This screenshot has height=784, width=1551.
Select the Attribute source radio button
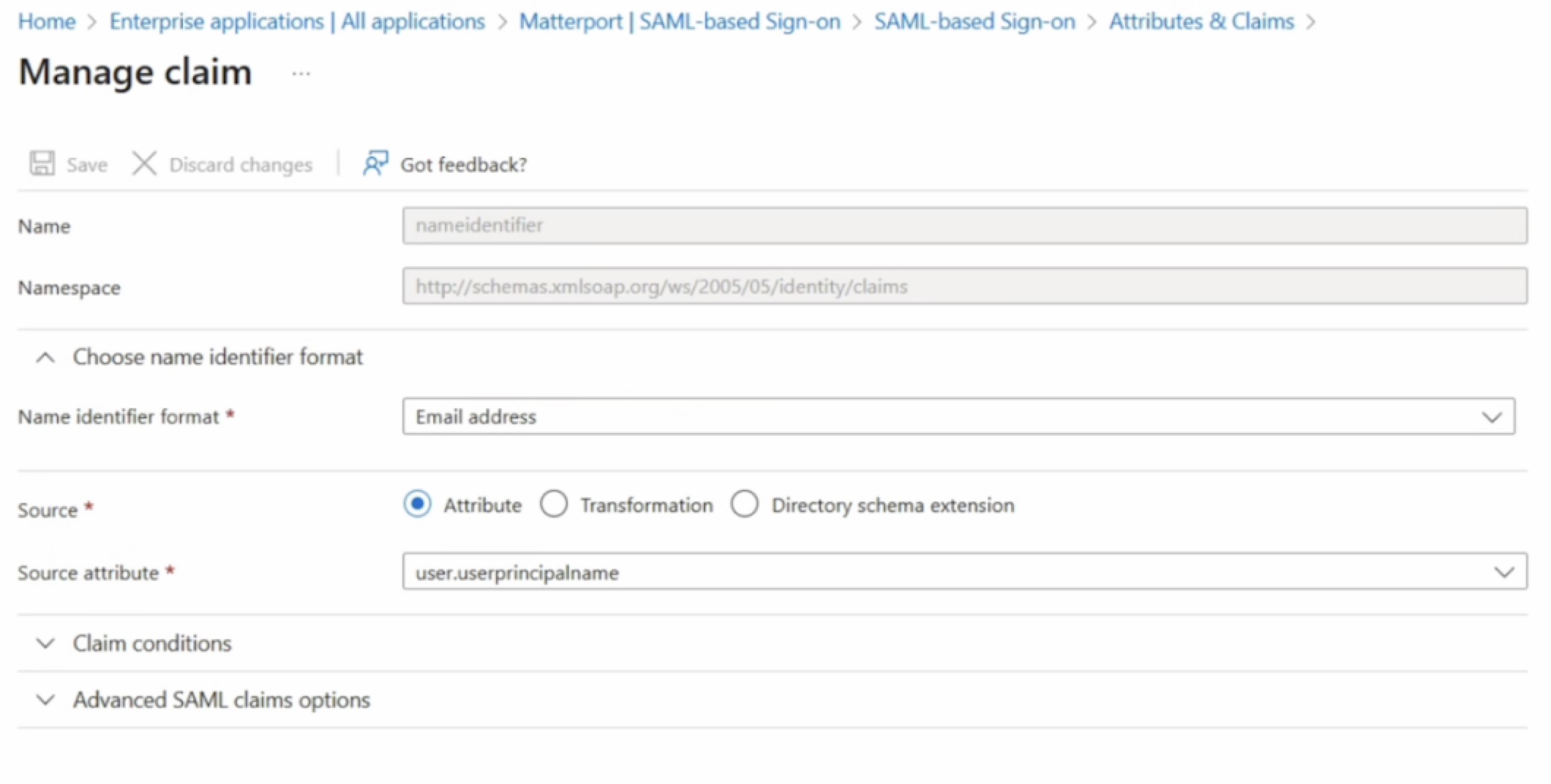pyautogui.click(x=417, y=504)
